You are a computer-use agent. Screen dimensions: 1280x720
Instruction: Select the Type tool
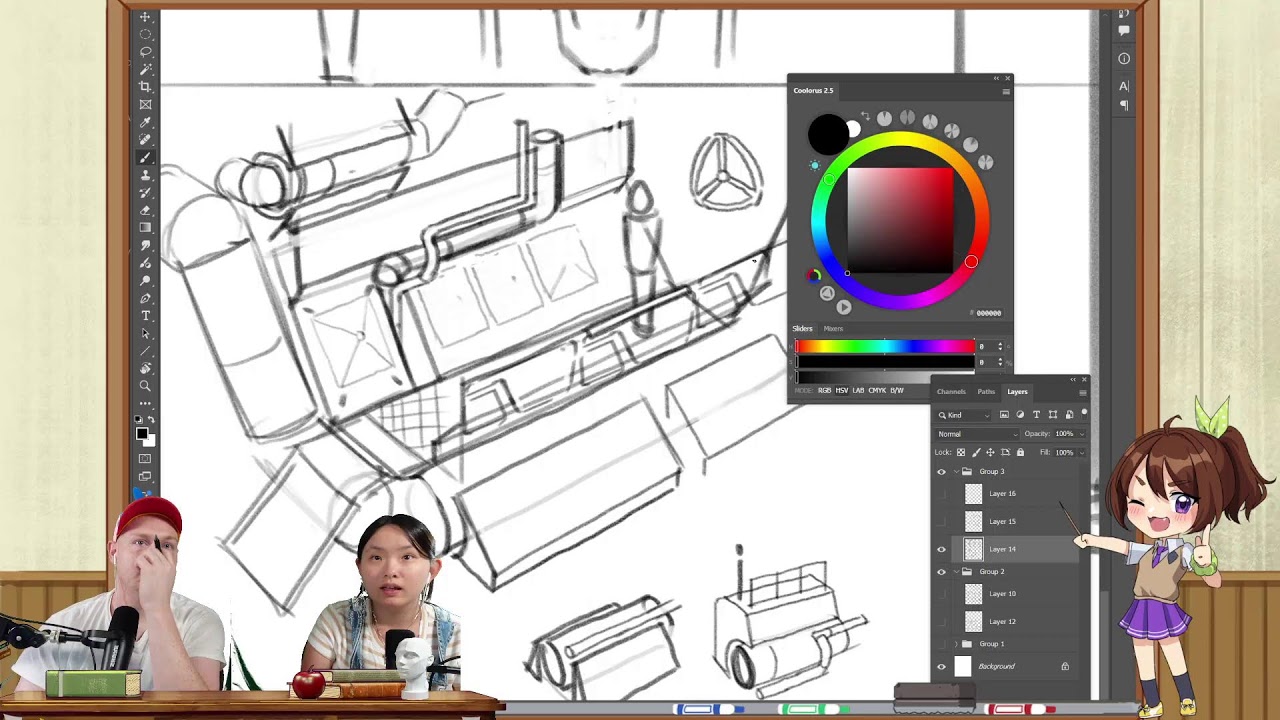tap(145, 315)
